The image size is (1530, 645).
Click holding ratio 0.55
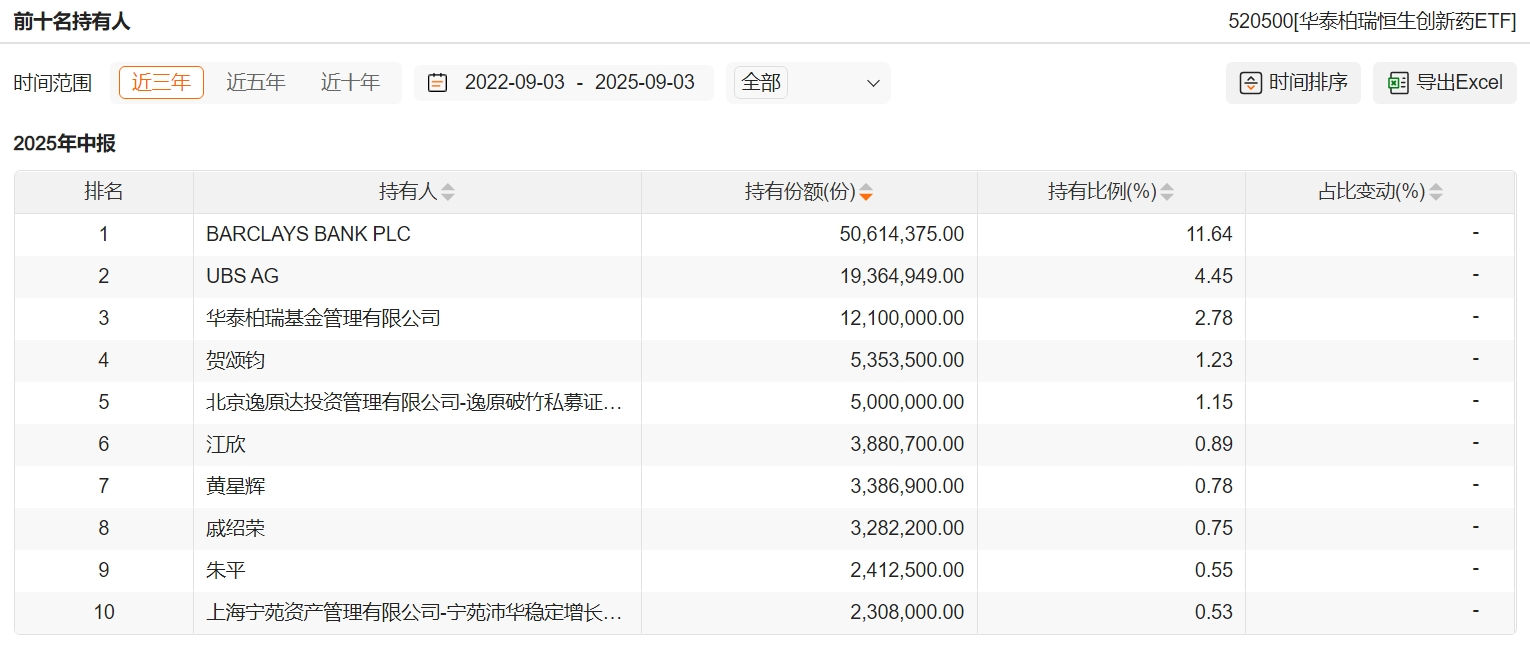click(1214, 570)
